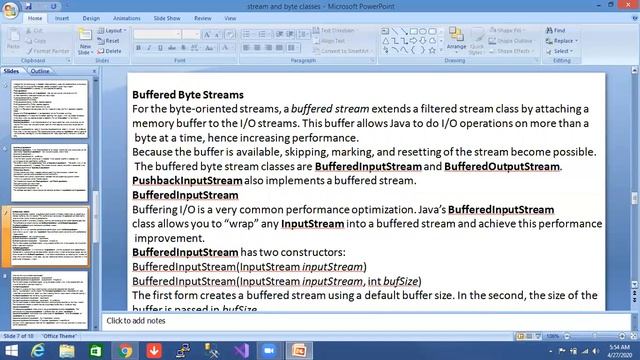This screenshot has height=360, width=640.
Task: Open the Design ribbon tab
Action: coord(91,18)
